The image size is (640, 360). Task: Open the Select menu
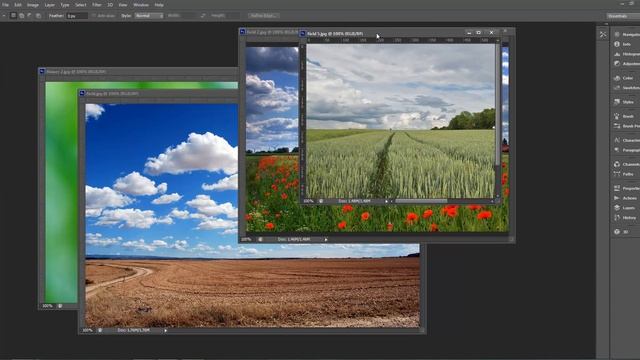[x=80, y=5]
